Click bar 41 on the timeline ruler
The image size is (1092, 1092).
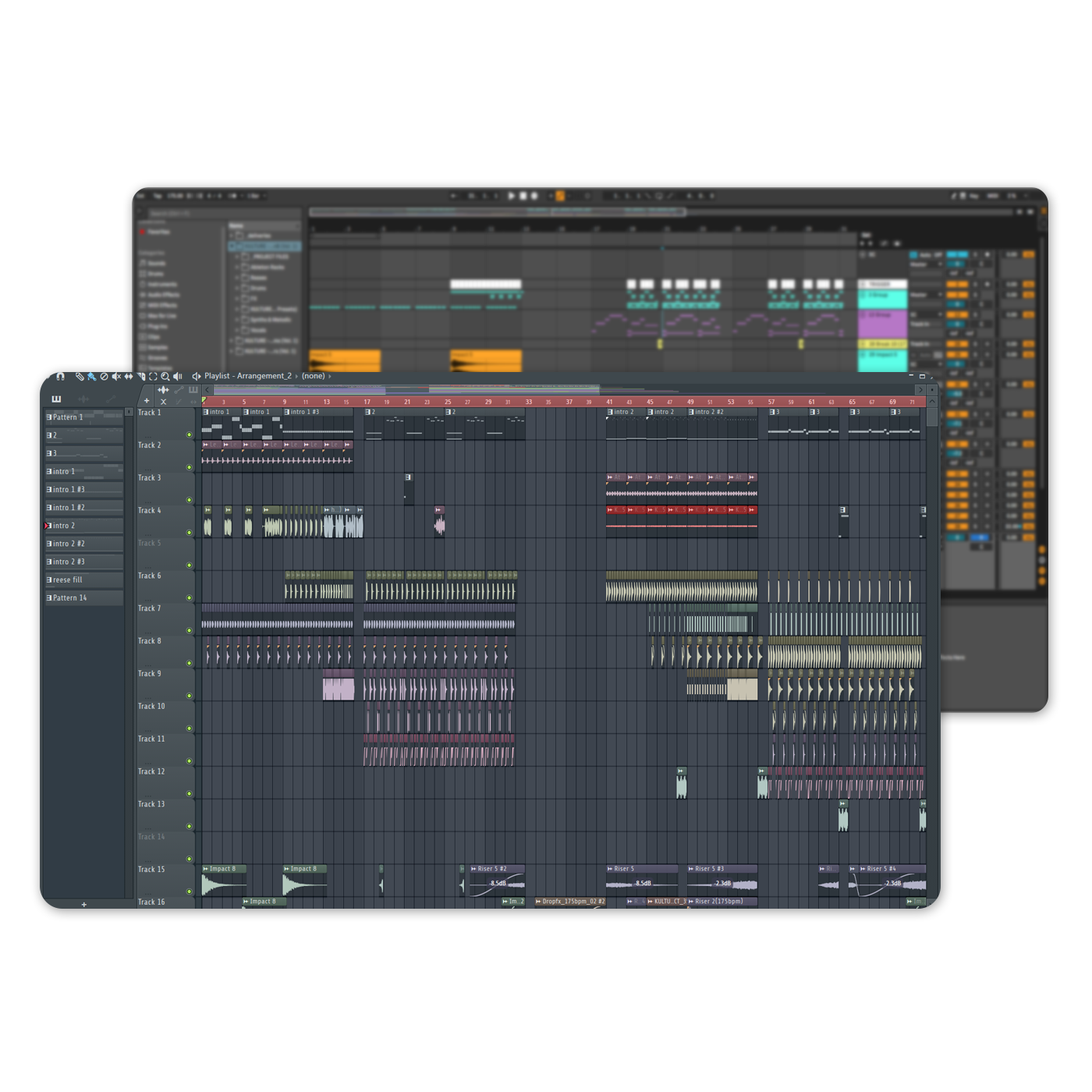coord(610,402)
